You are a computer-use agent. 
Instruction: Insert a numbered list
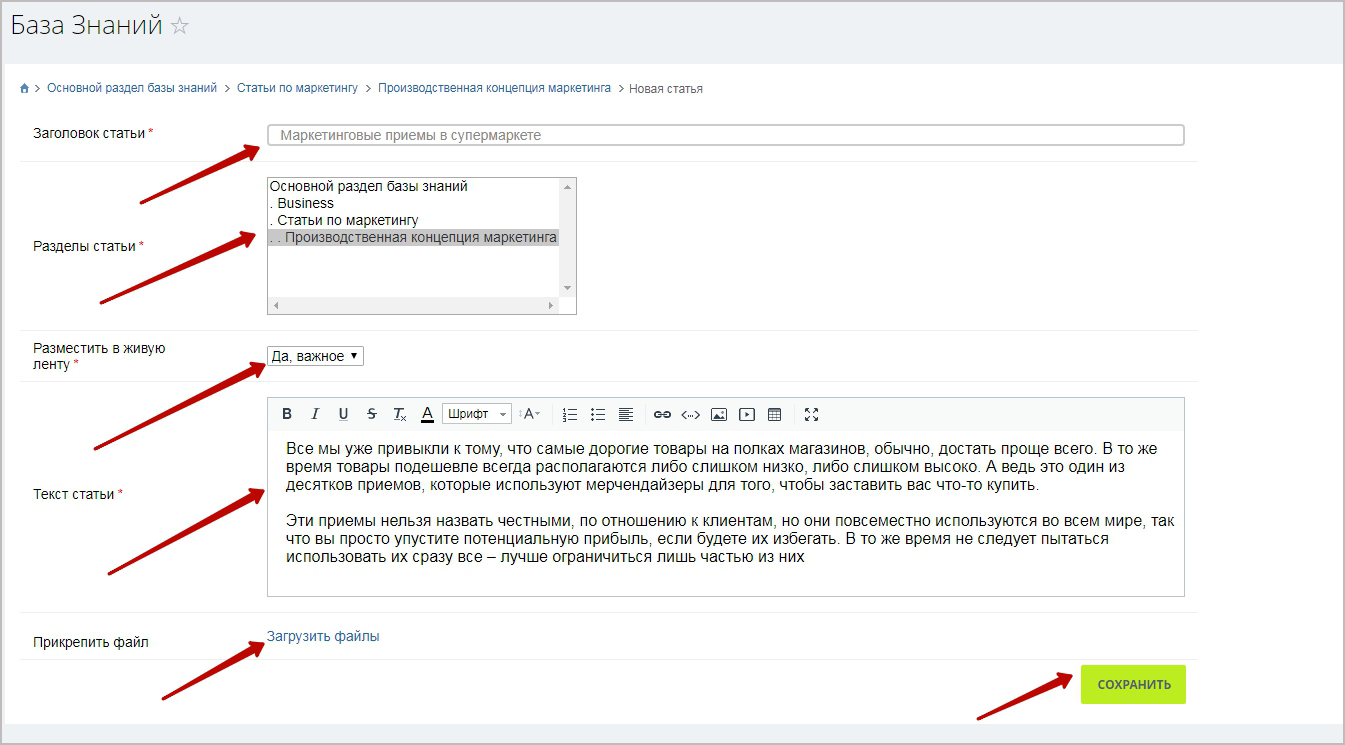pyautogui.click(x=570, y=414)
